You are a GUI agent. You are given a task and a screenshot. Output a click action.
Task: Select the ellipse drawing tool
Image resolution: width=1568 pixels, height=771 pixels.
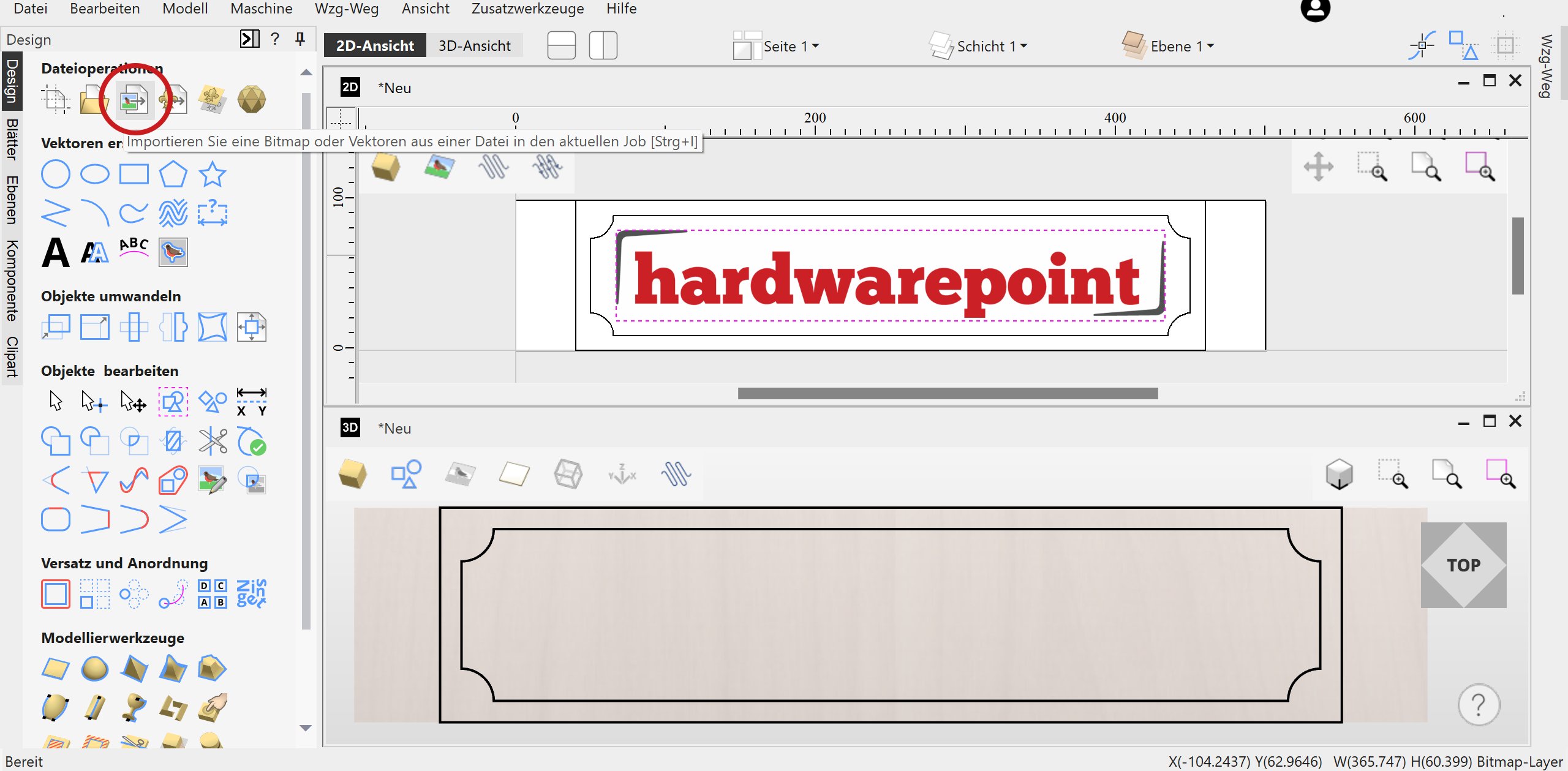[95, 175]
